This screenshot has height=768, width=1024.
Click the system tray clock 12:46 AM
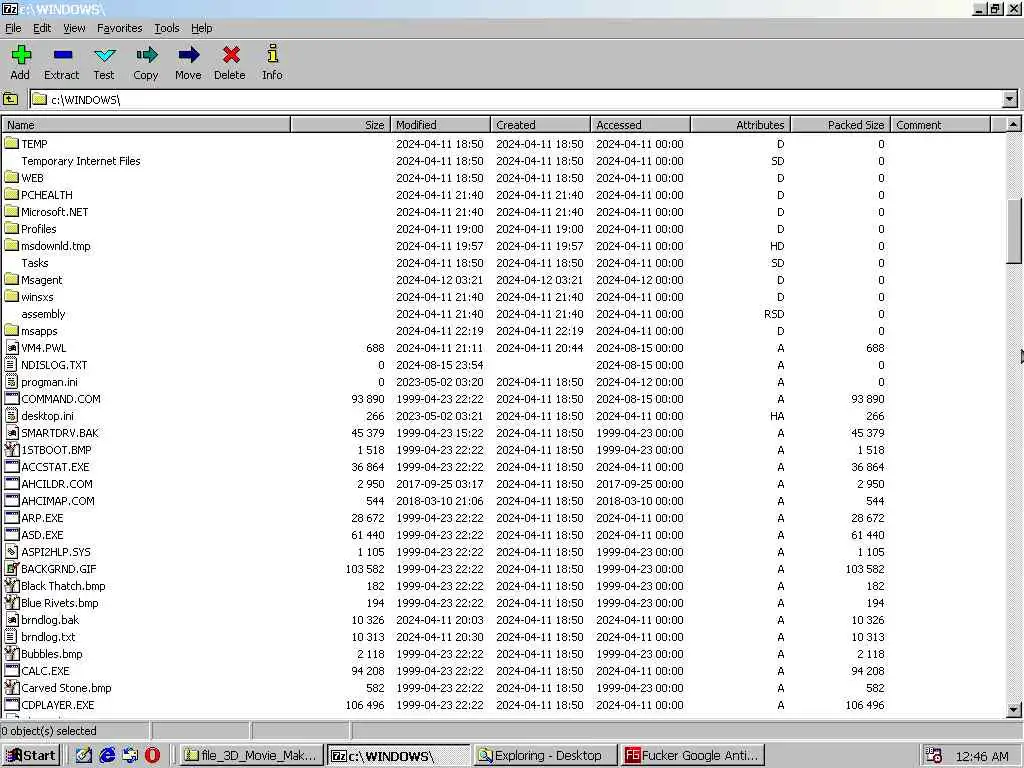(982, 756)
